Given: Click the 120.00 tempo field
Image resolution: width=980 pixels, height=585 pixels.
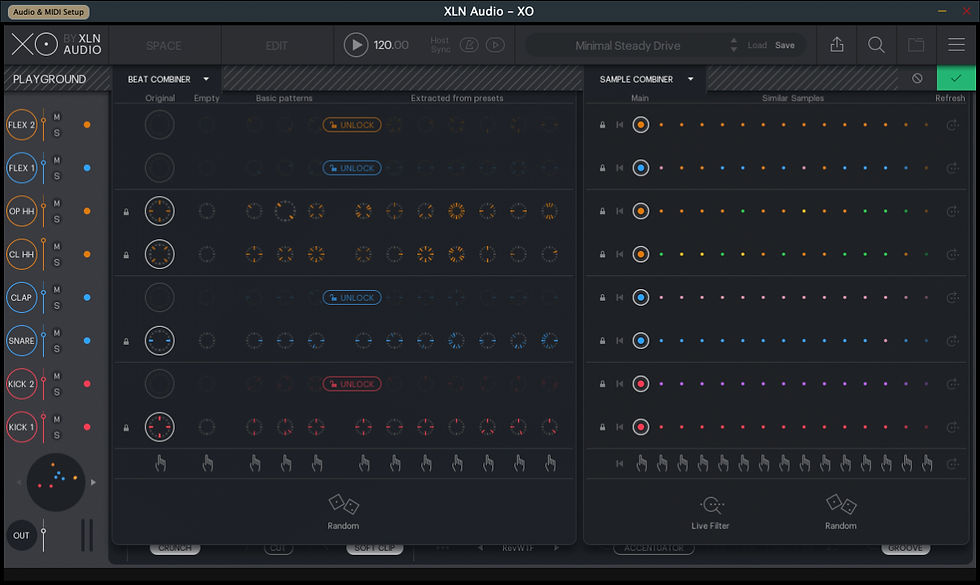Looking at the screenshot, I should (x=391, y=45).
